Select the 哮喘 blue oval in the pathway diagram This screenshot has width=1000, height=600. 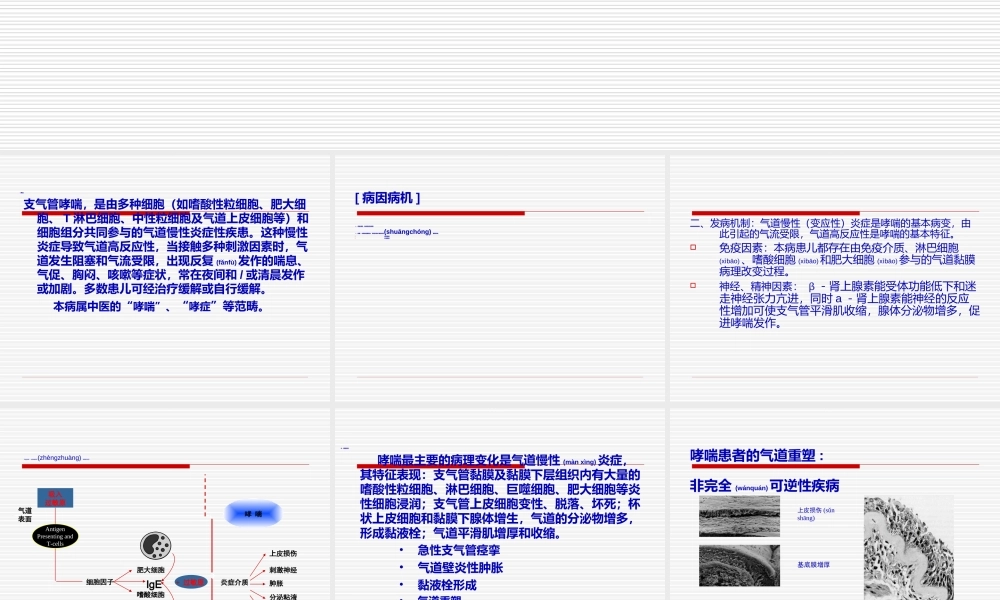pyautogui.click(x=252, y=513)
